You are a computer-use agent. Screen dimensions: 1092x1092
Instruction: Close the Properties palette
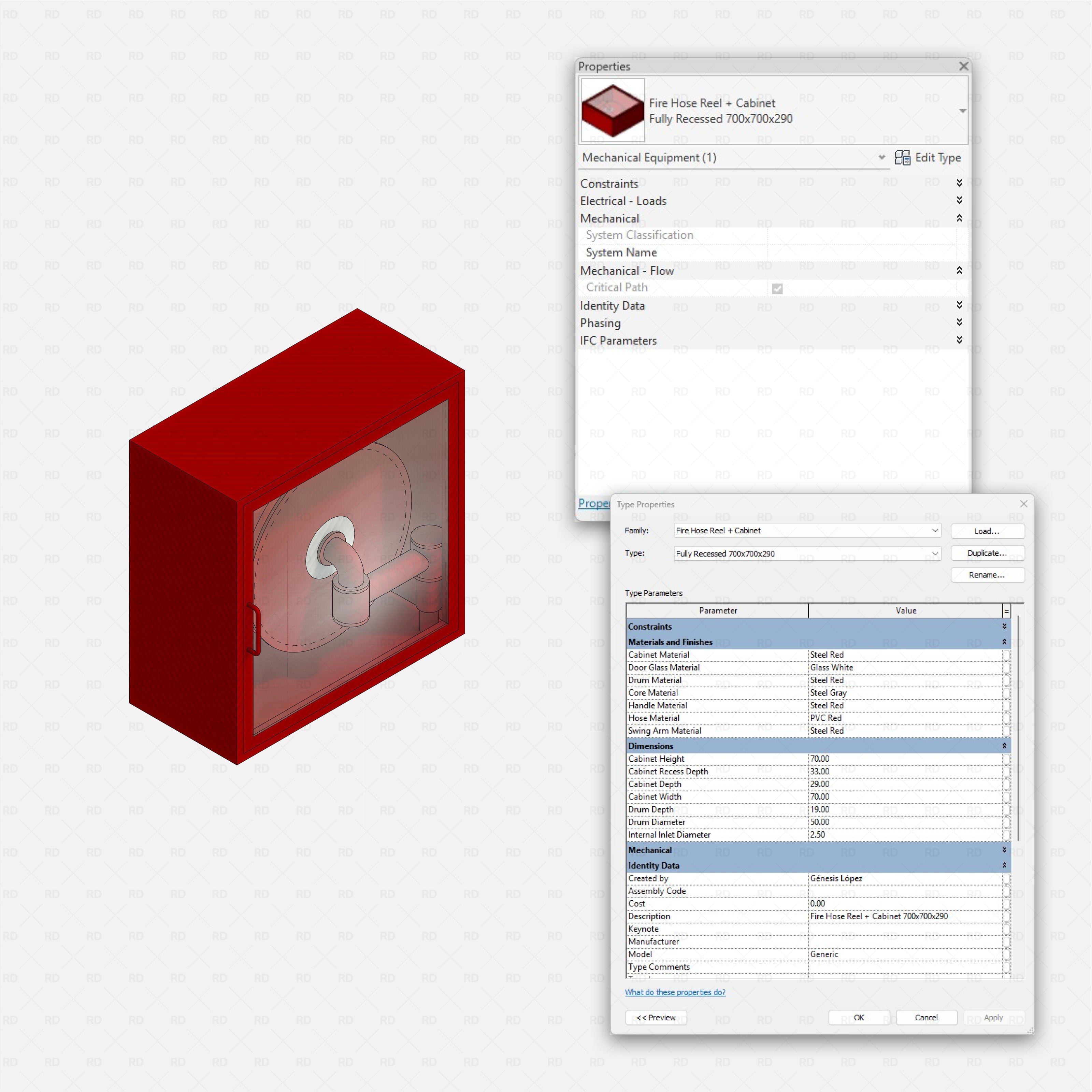click(x=964, y=66)
